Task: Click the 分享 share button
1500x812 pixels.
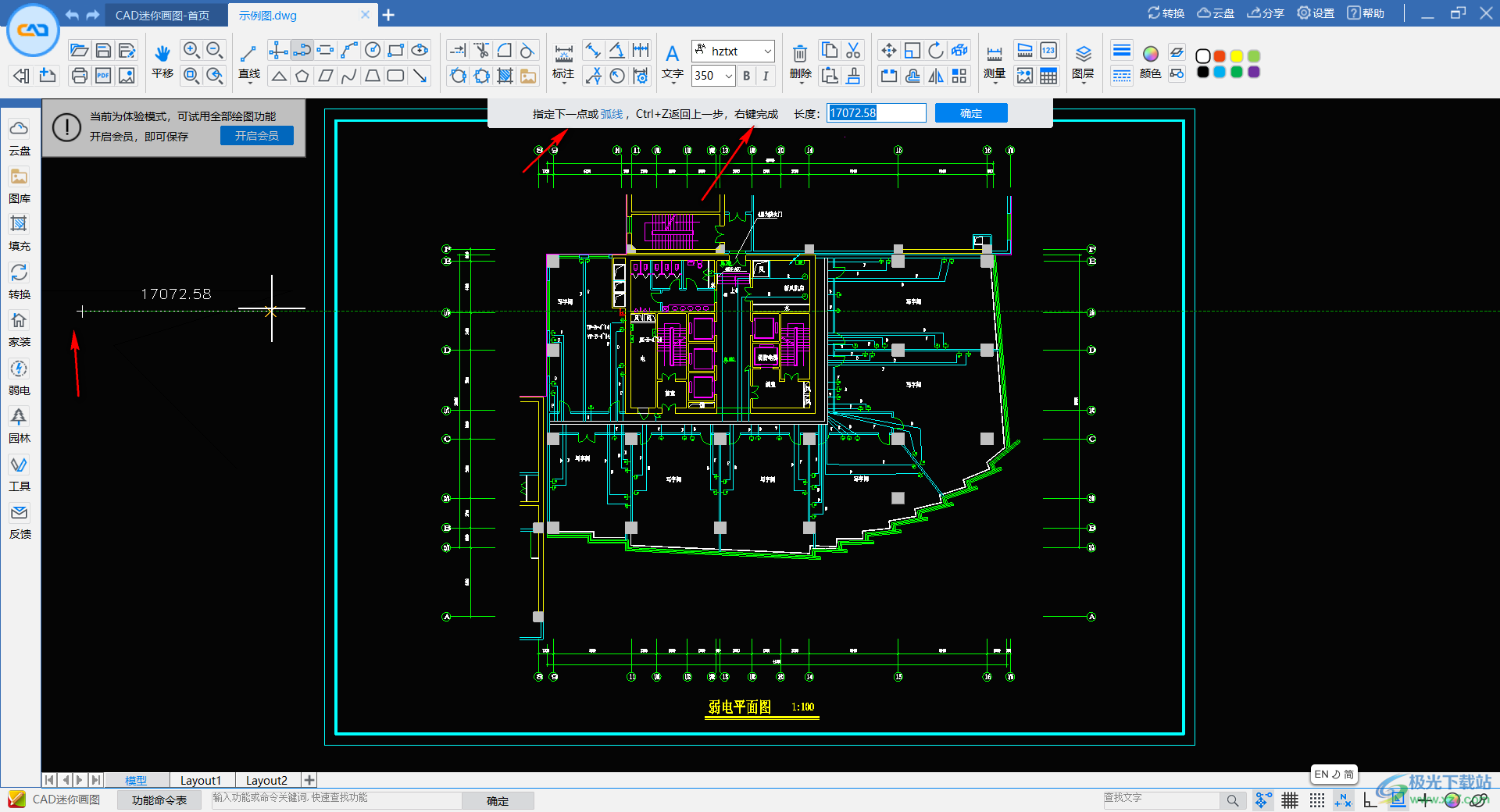Action: pyautogui.click(x=1266, y=13)
